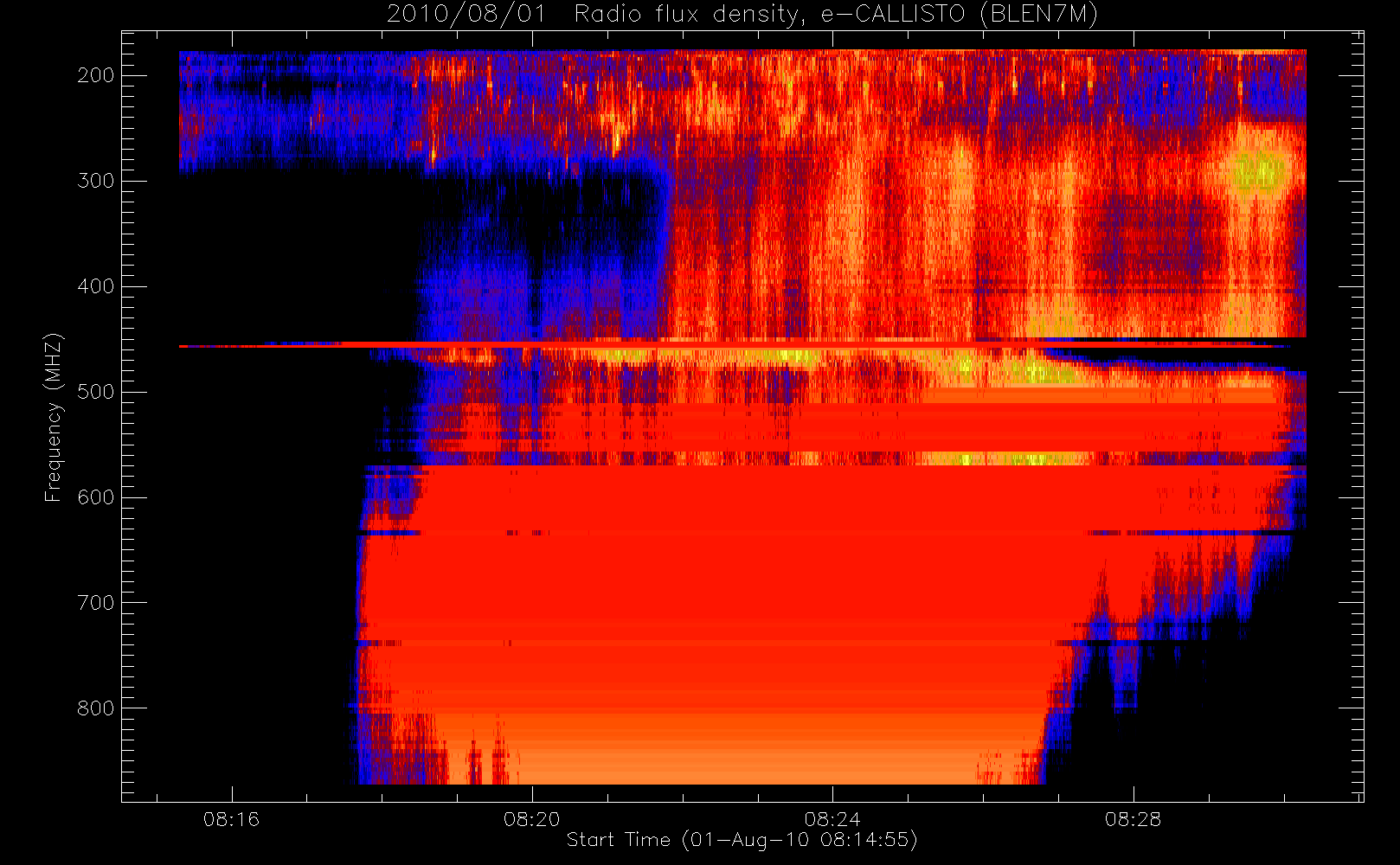The image size is (1400, 865).
Task: Click the thin red horizontal line near 455 MHz
Action: pos(734,345)
